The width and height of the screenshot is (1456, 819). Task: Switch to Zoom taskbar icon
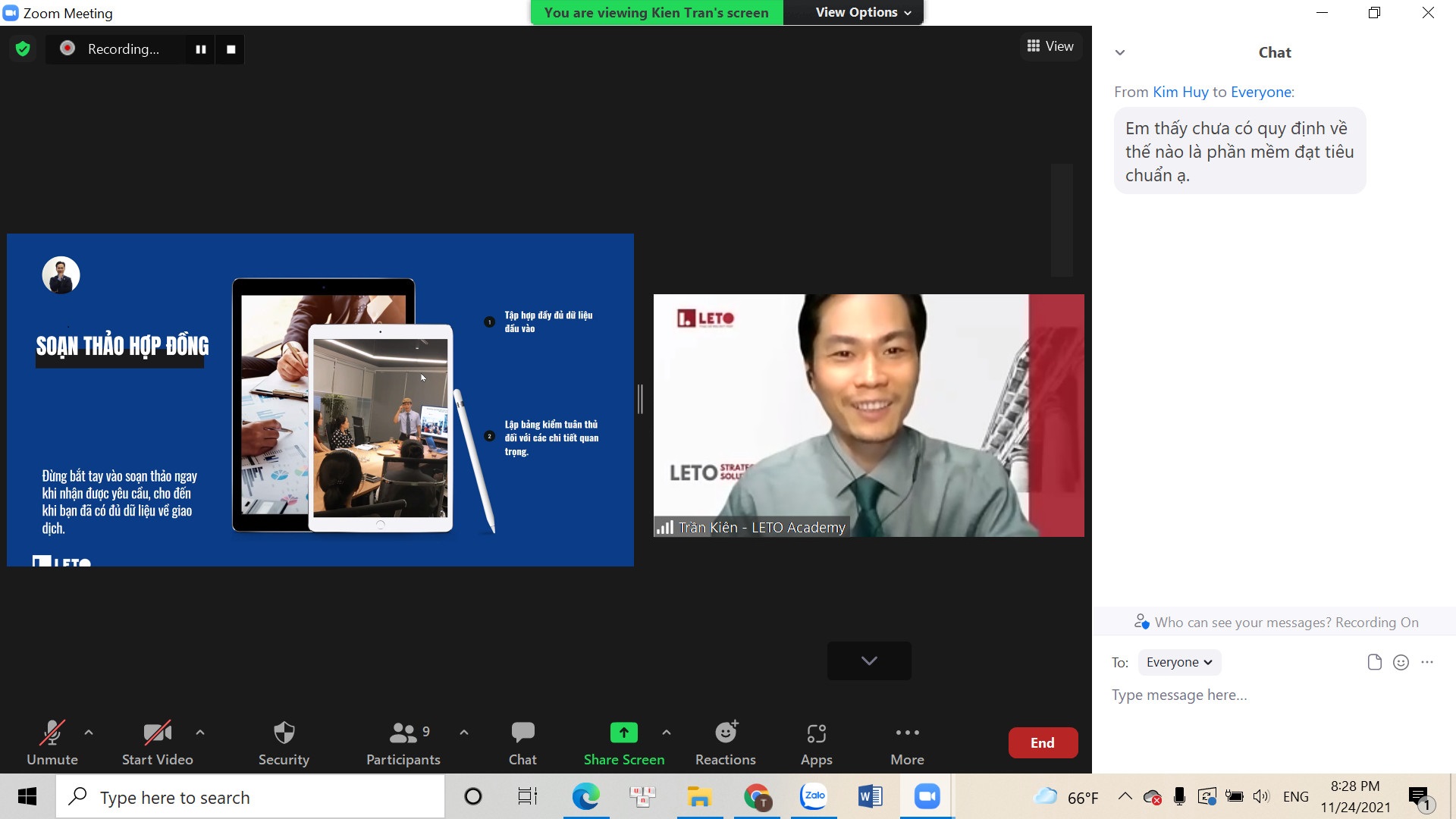click(x=927, y=796)
